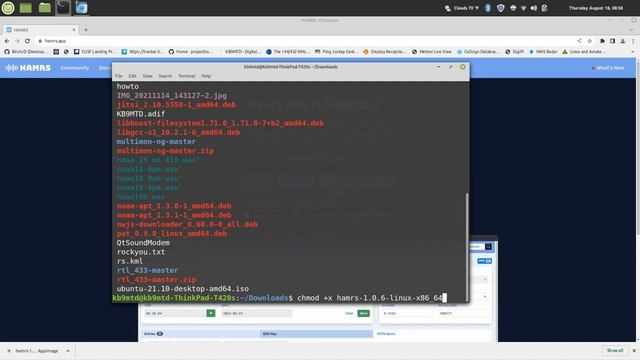Open the BirchJD GitHub bookmark
Image resolution: width=640 pixels, height=360 pixels.
click(26, 52)
